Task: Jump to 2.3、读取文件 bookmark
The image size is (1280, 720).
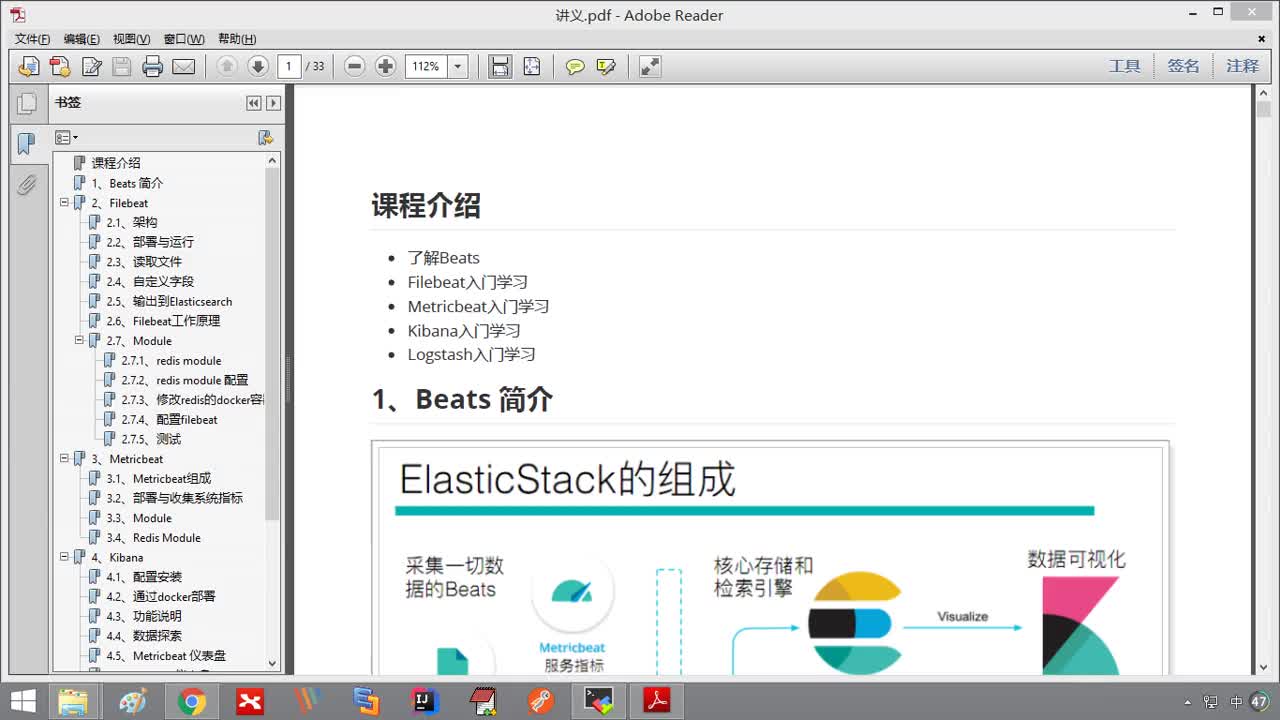Action: 144,262
